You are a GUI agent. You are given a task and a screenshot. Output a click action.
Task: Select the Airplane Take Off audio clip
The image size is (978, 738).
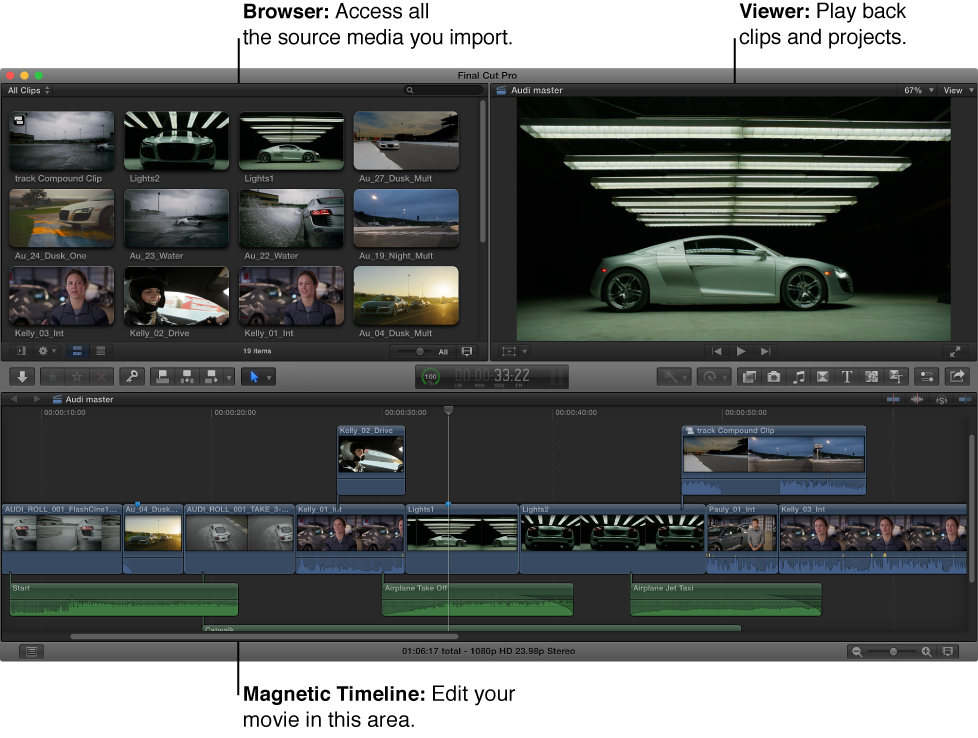click(477, 600)
